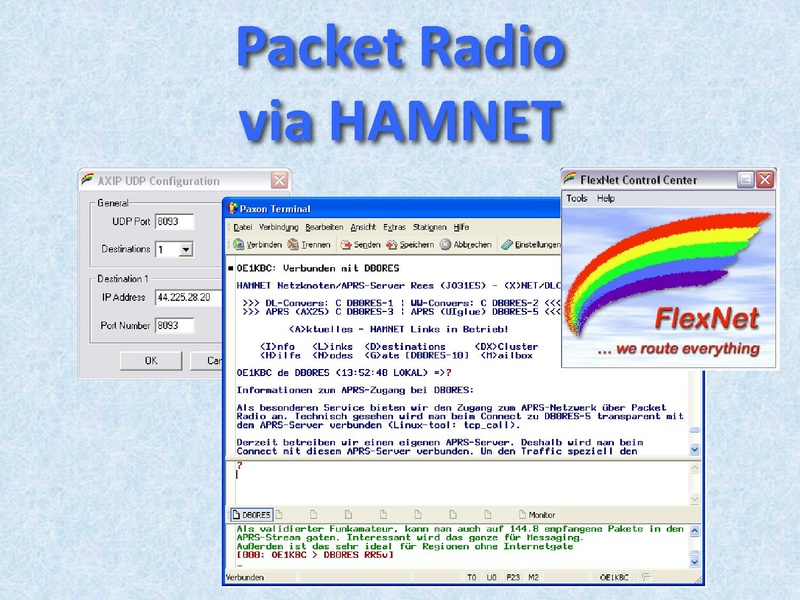Switch to the DB0RES session tab
This screenshot has width=800, height=600.
tap(252, 515)
